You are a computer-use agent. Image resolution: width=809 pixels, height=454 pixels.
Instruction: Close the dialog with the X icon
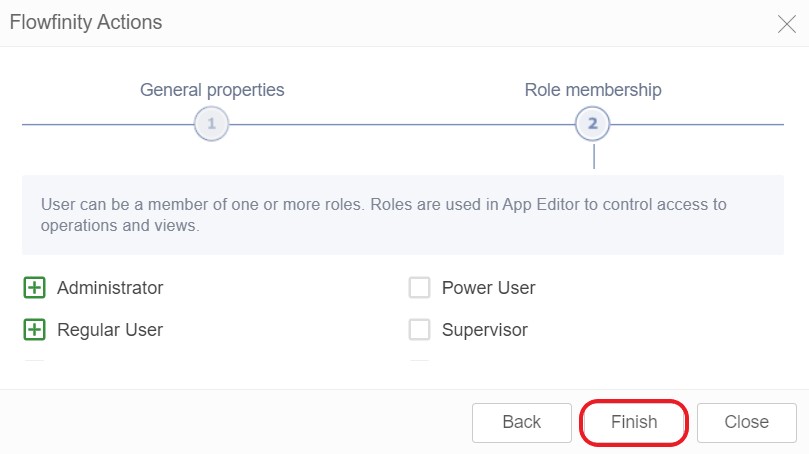pyautogui.click(x=787, y=24)
